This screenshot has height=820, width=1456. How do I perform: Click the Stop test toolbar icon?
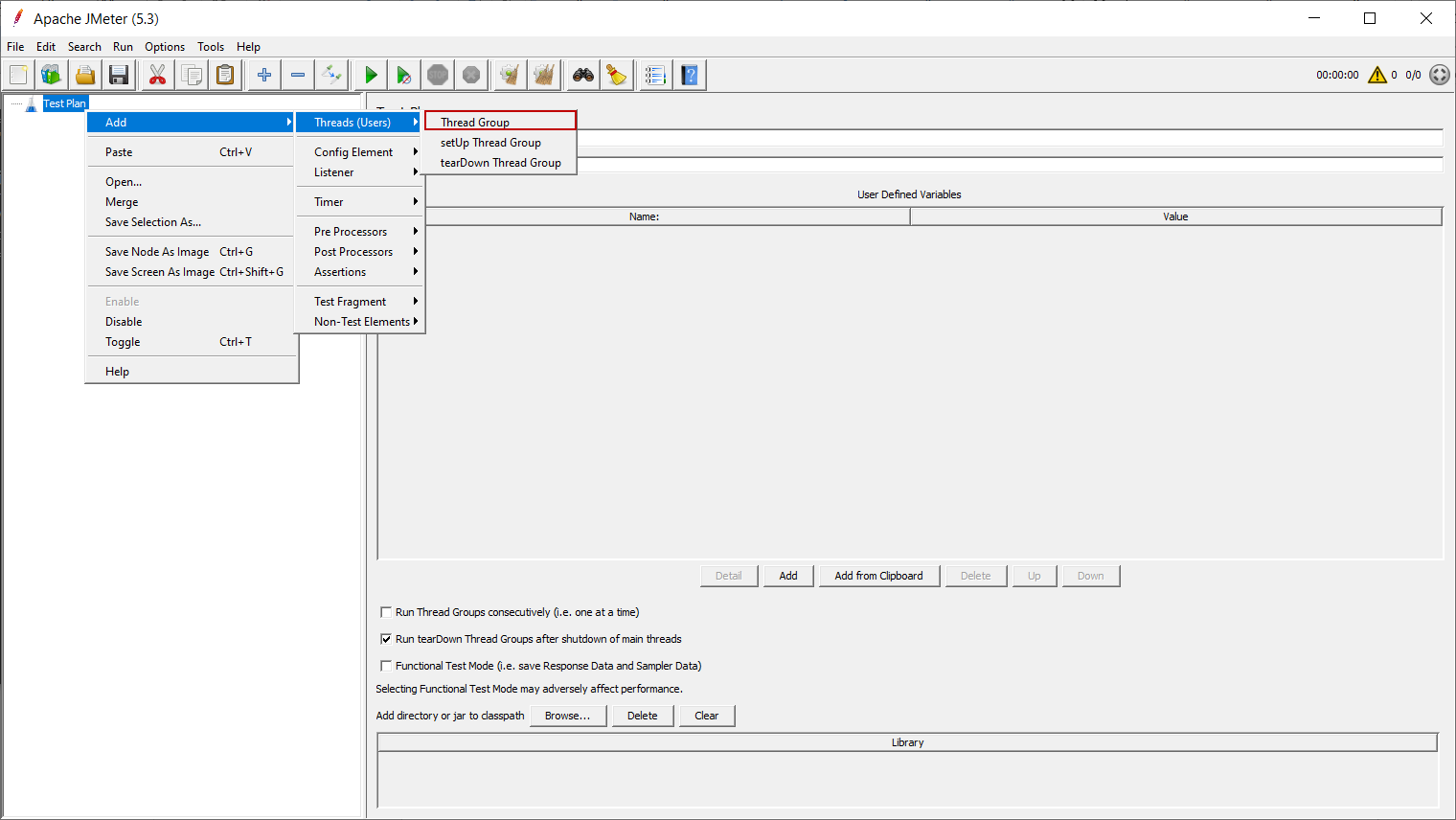tap(438, 75)
